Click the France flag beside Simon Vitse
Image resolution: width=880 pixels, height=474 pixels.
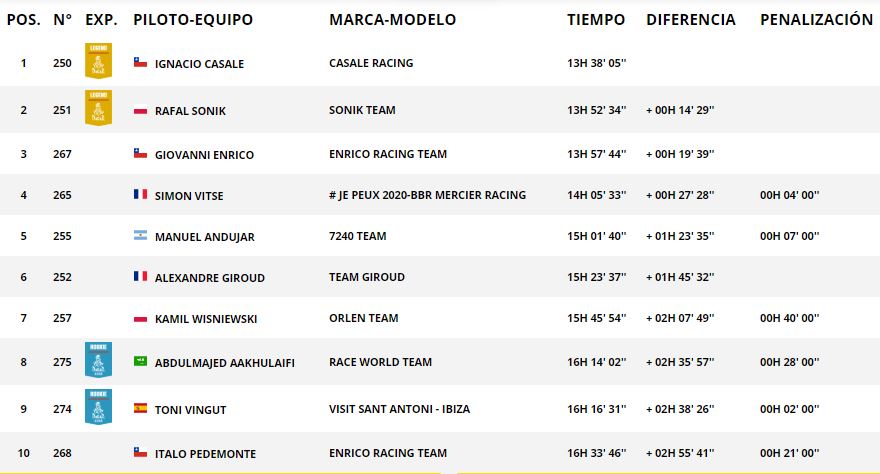141,194
